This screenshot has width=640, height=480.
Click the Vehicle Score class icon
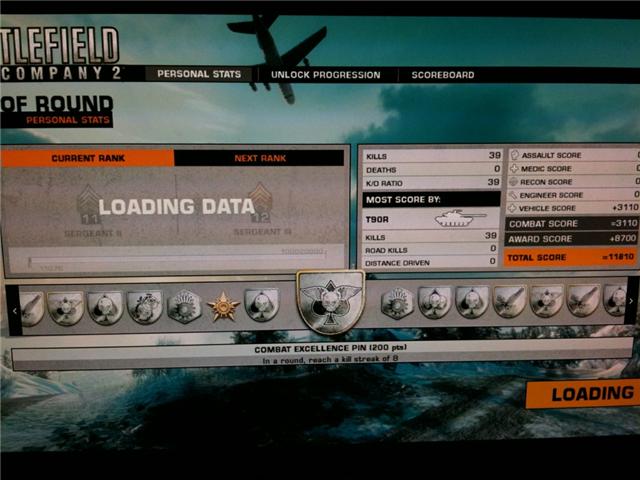click(515, 208)
